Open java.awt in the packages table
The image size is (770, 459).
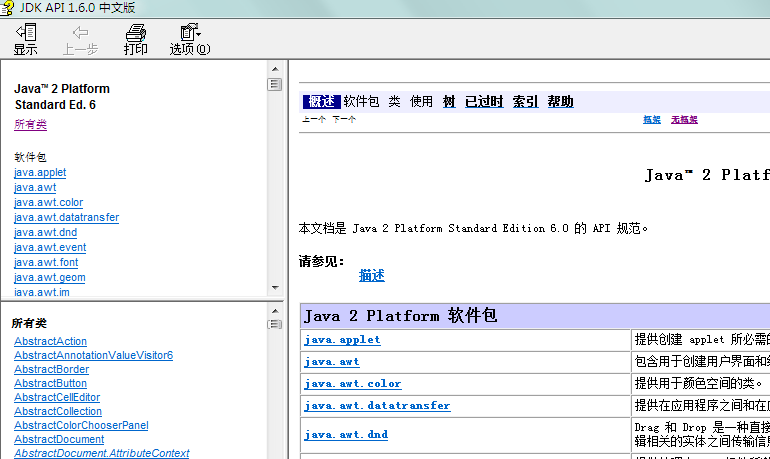click(332, 362)
